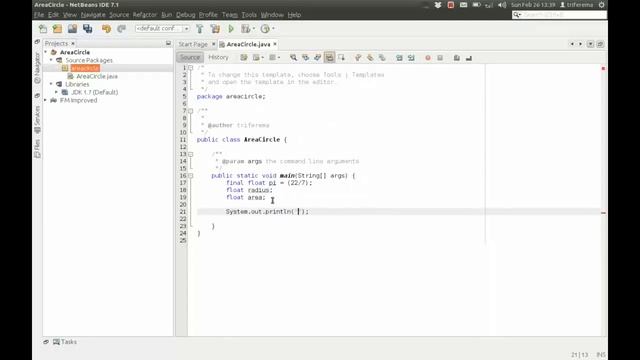Screen dimensions: 640x360
Task: Switch to the Start Page tab
Action: click(x=193, y=44)
